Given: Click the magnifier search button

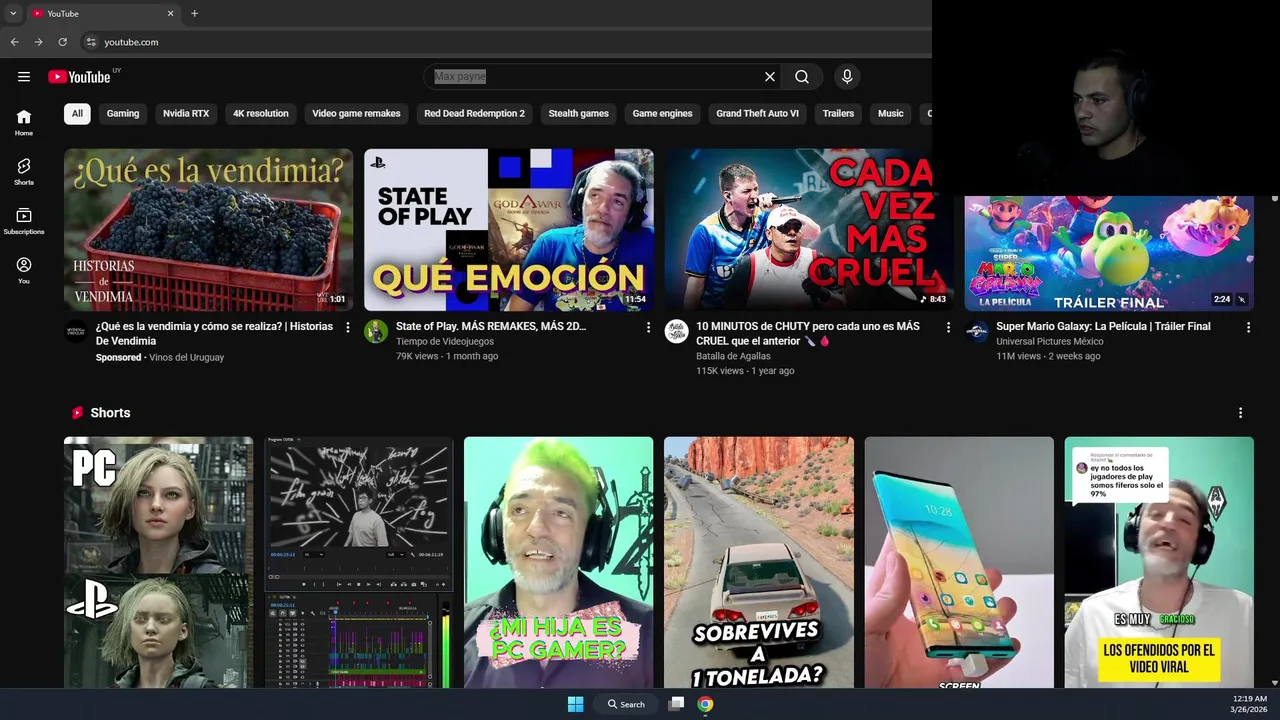Looking at the screenshot, I should (802, 77).
